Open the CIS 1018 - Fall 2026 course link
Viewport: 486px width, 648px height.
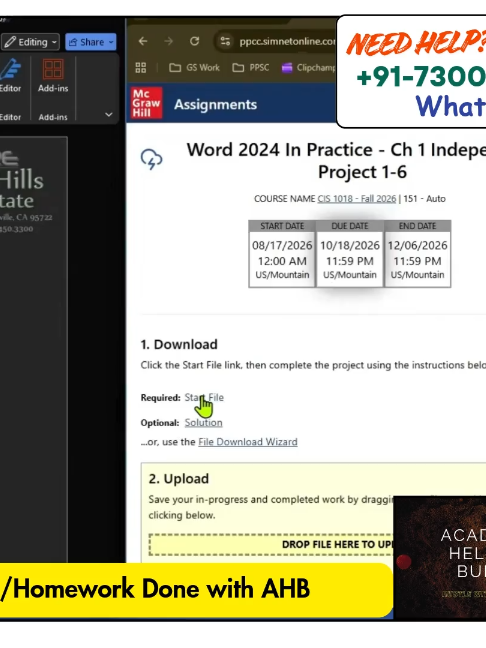pyautogui.click(x=357, y=199)
